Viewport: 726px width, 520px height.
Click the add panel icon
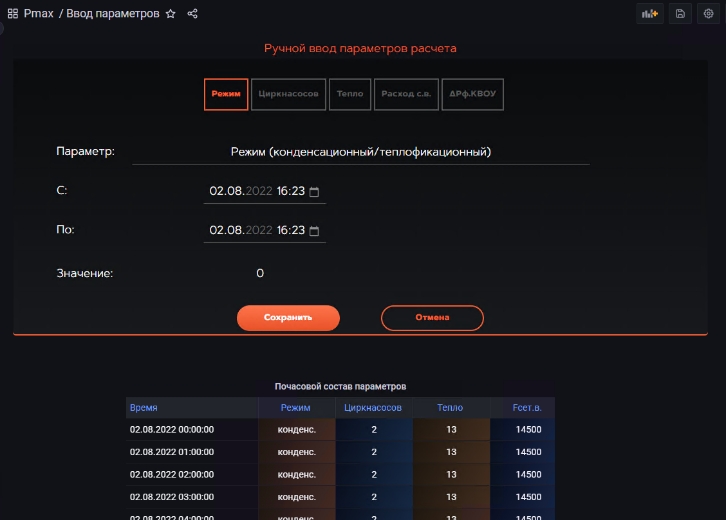650,14
